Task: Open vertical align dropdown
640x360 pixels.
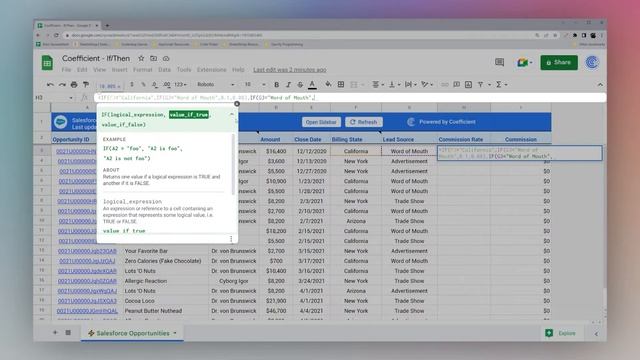Action: pos(394,84)
